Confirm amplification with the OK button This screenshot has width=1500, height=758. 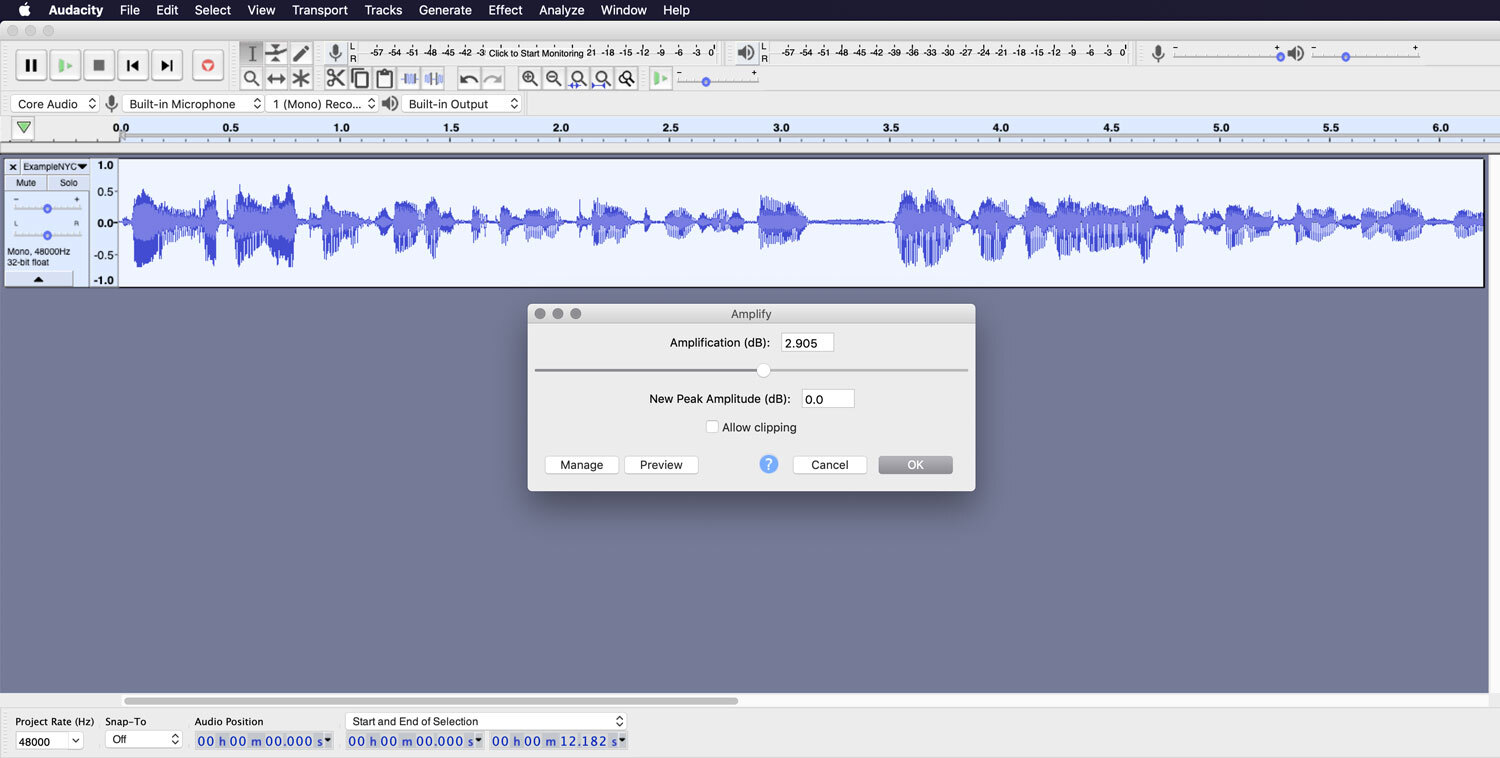[x=915, y=465]
